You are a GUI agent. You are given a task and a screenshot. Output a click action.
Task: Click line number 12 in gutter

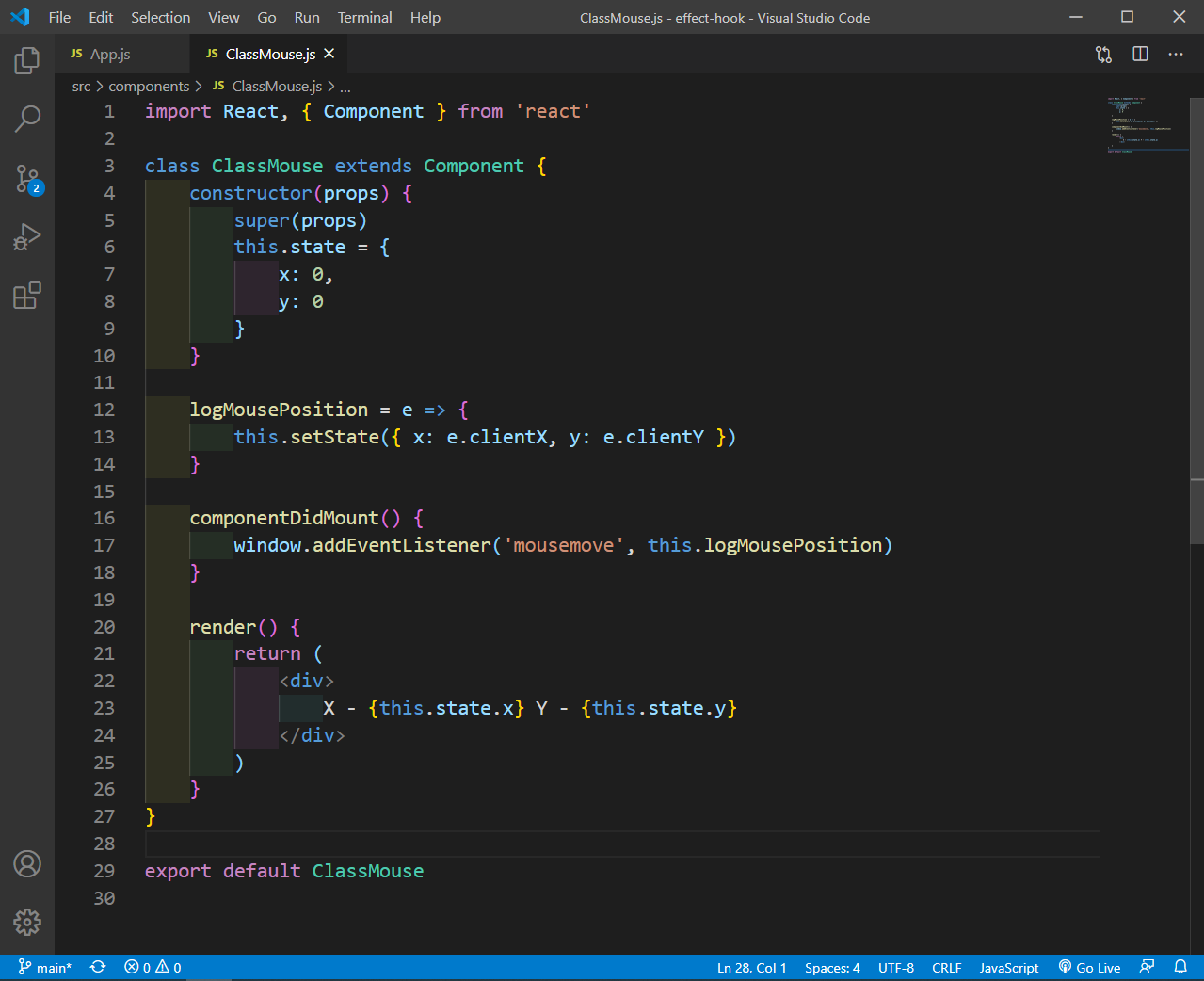point(104,410)
